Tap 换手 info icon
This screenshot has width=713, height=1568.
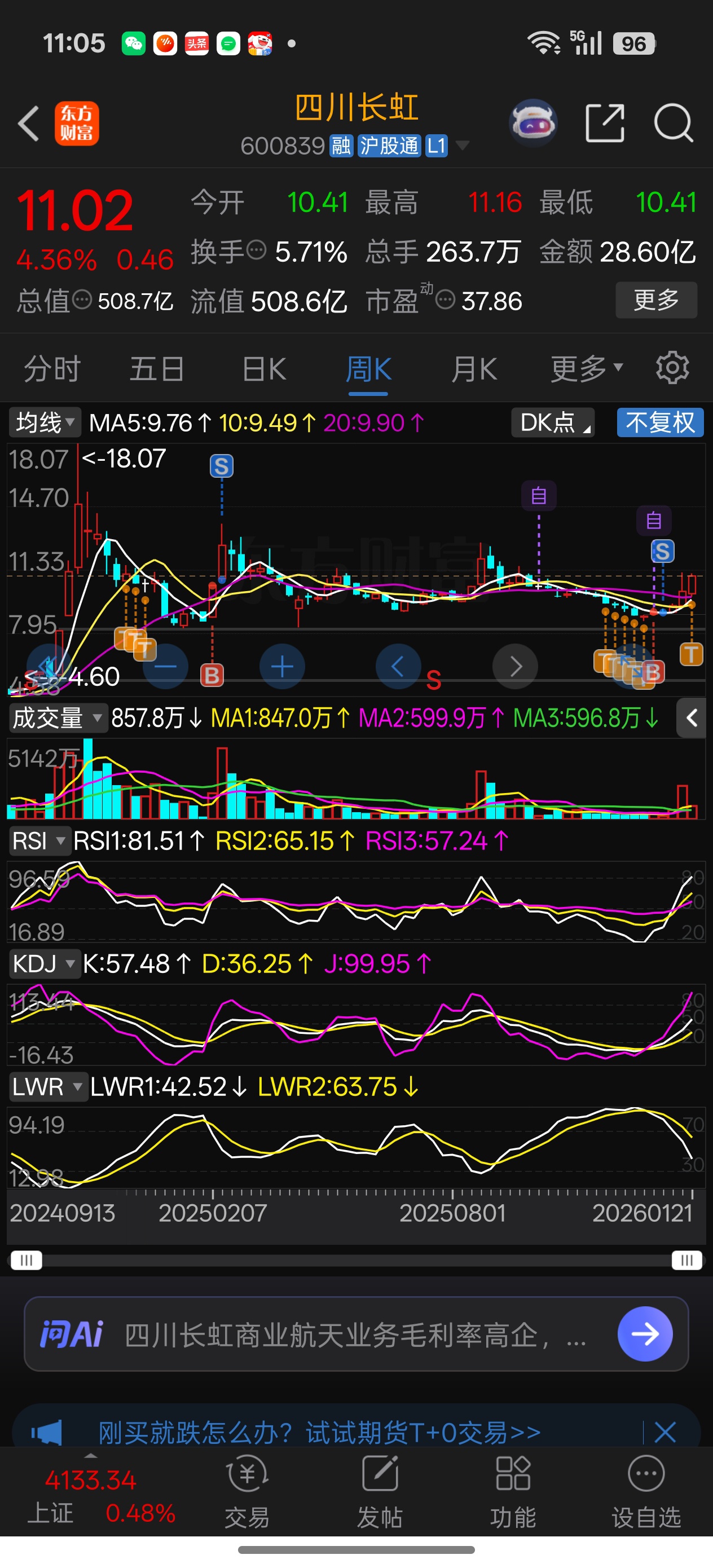tap(256, 250)
